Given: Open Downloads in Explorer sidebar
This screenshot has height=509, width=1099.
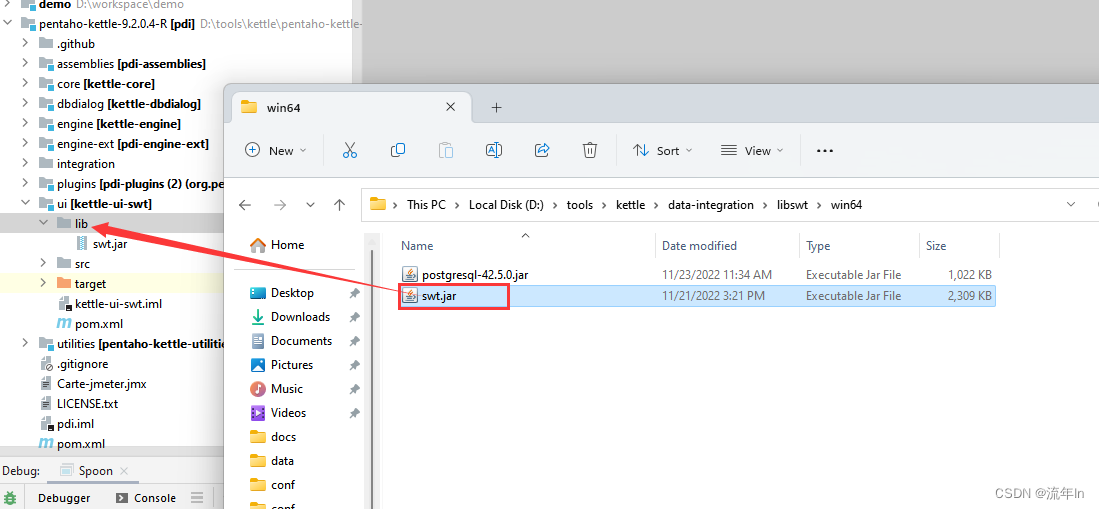Looking at the screenshot, I should 300,317.
